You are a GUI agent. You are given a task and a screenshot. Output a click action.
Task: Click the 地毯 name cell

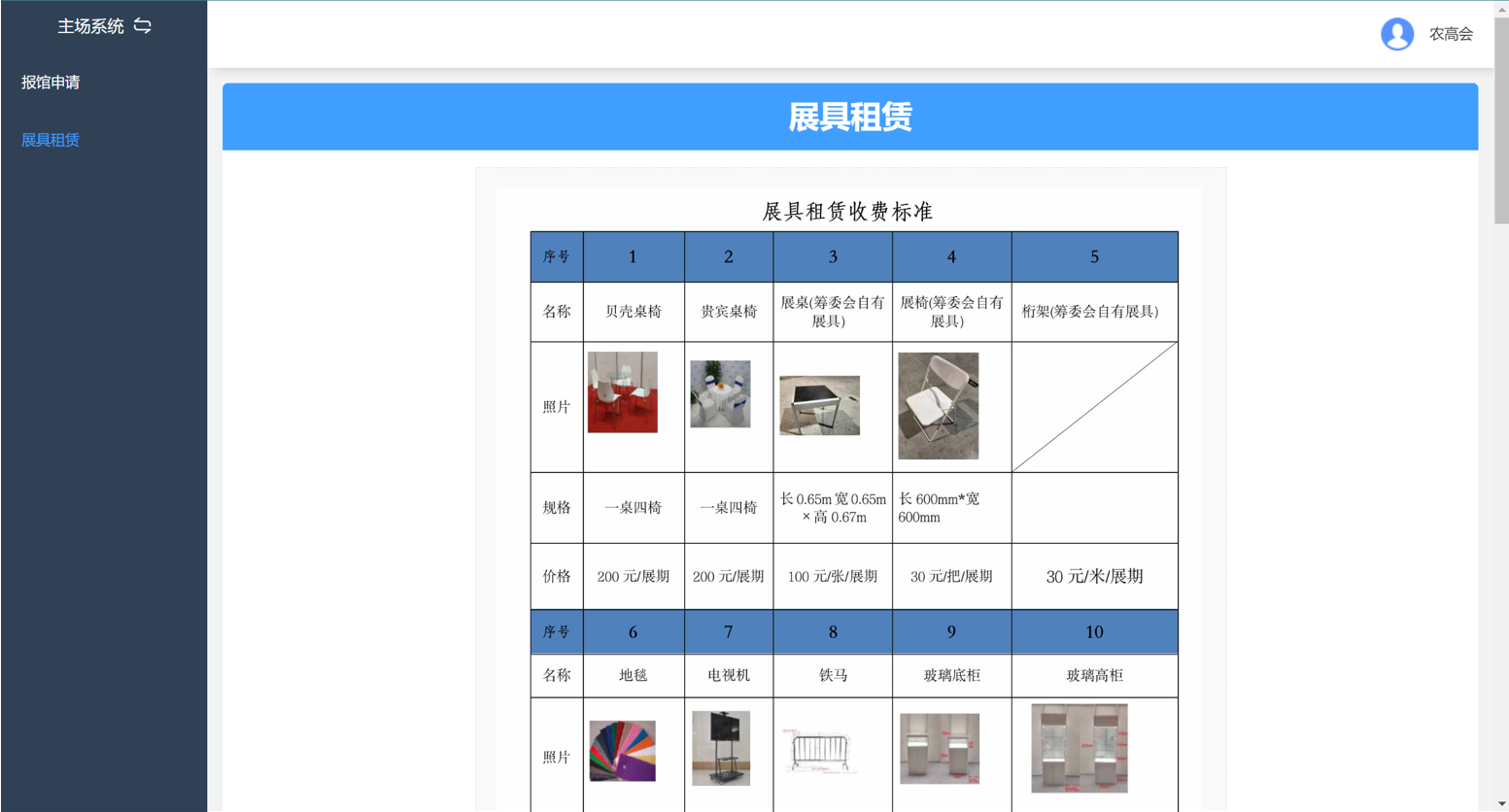634,675
